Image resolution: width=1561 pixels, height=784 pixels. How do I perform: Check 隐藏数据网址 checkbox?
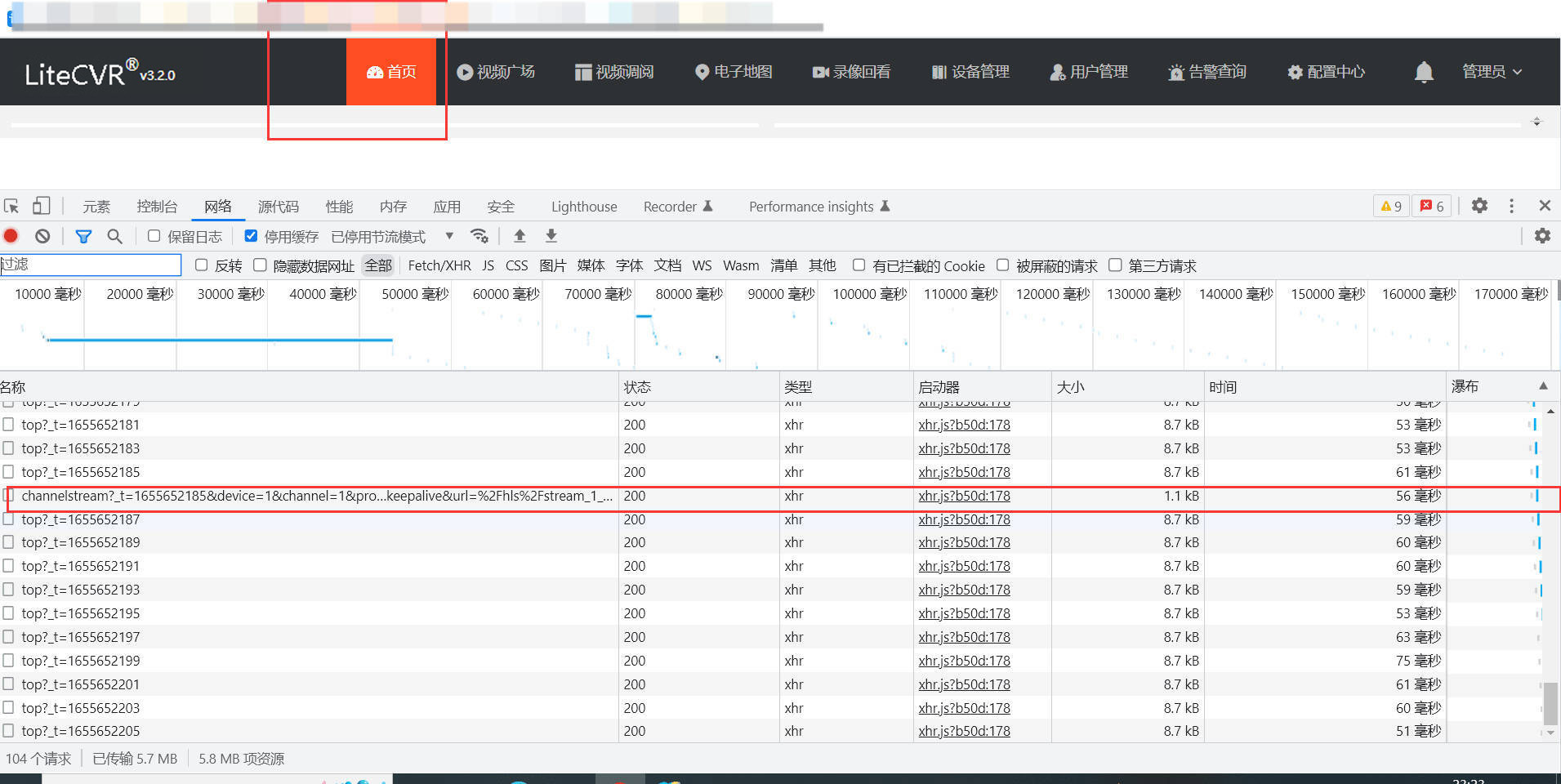(x=260, y=265)
